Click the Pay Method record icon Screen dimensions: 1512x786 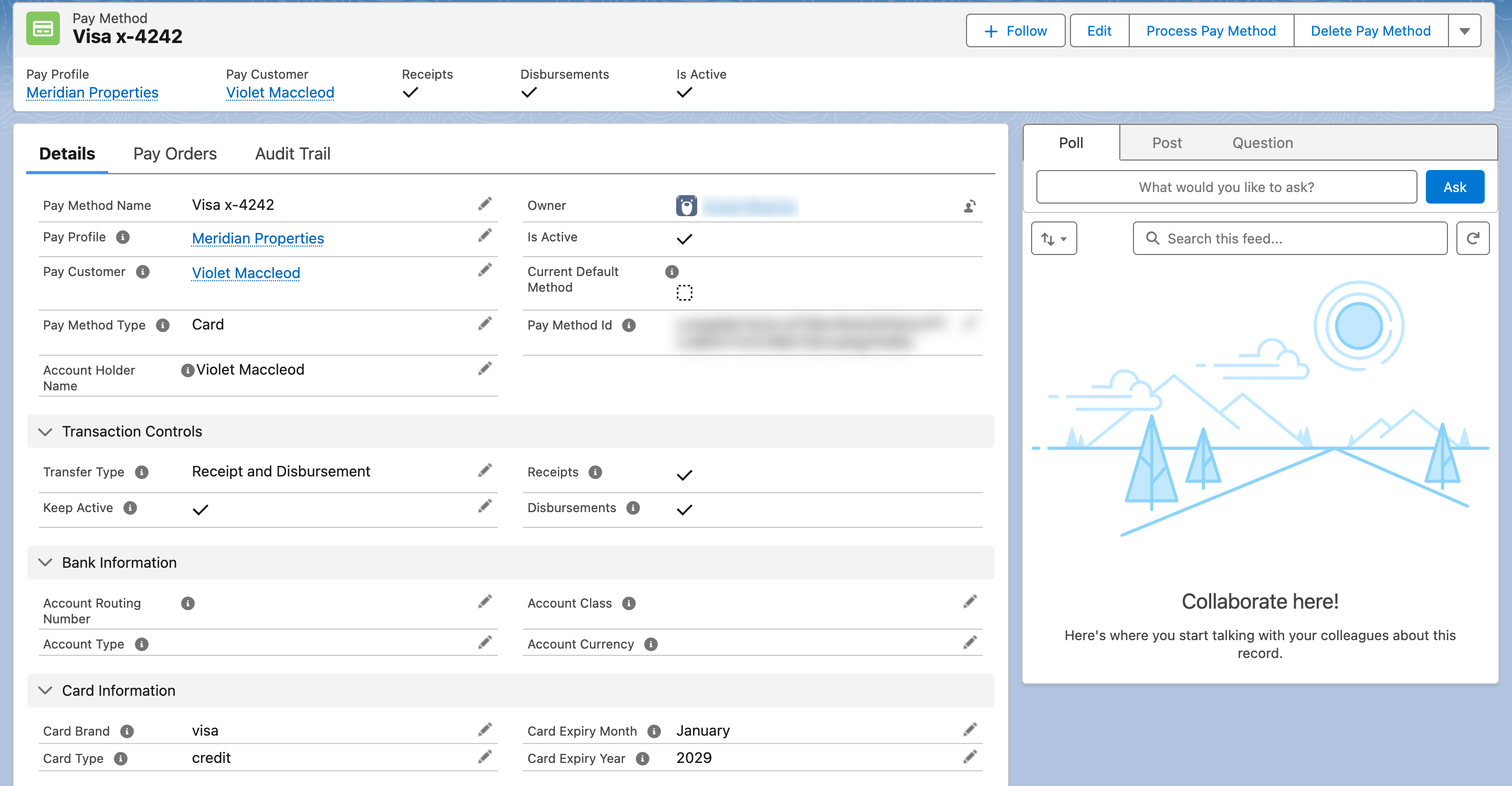tap(43, 28)
